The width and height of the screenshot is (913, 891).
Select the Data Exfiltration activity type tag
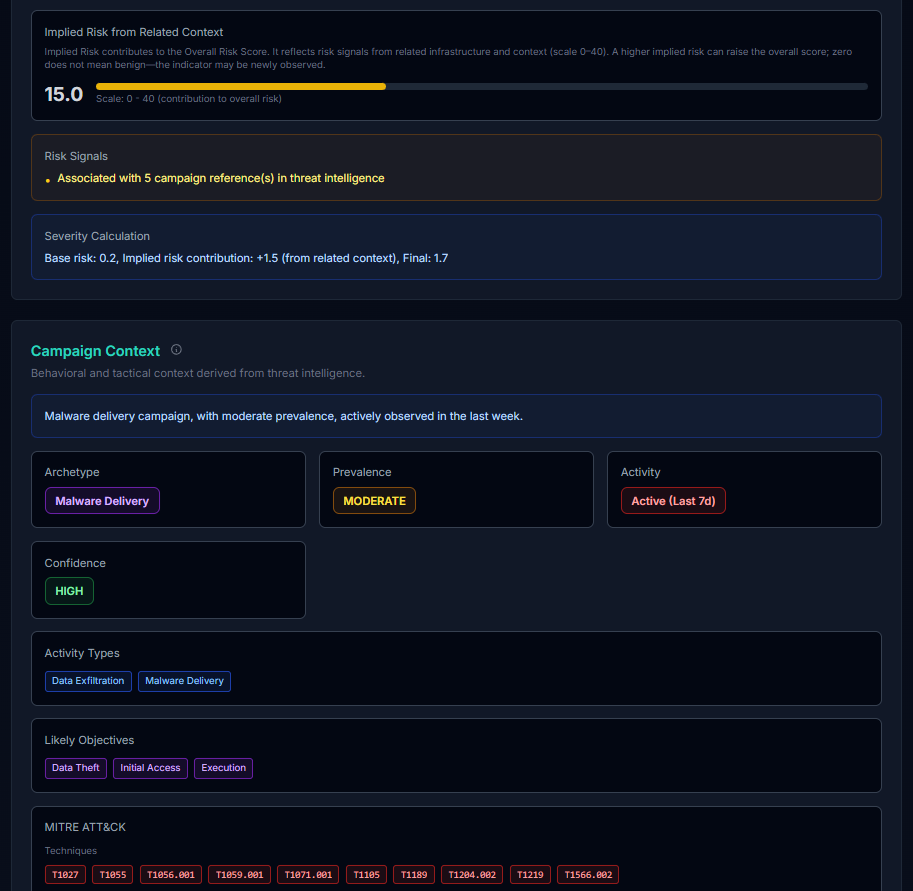[x=87, y=681]
